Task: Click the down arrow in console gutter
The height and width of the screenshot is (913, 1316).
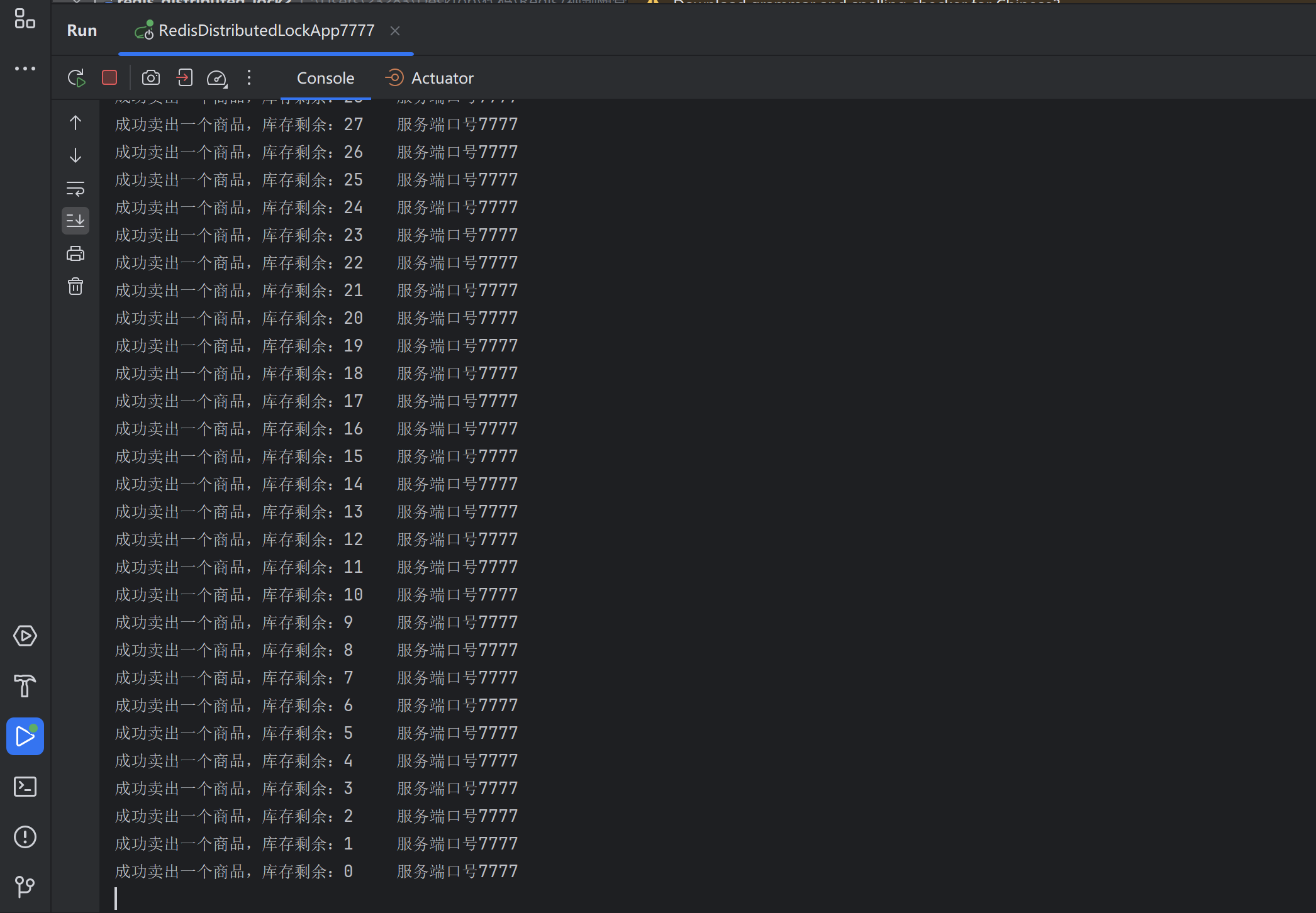Action: click(75, 155)
